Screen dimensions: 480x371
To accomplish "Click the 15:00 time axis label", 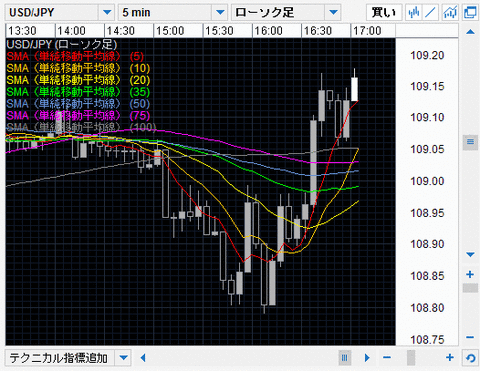I will pos(170,31).
